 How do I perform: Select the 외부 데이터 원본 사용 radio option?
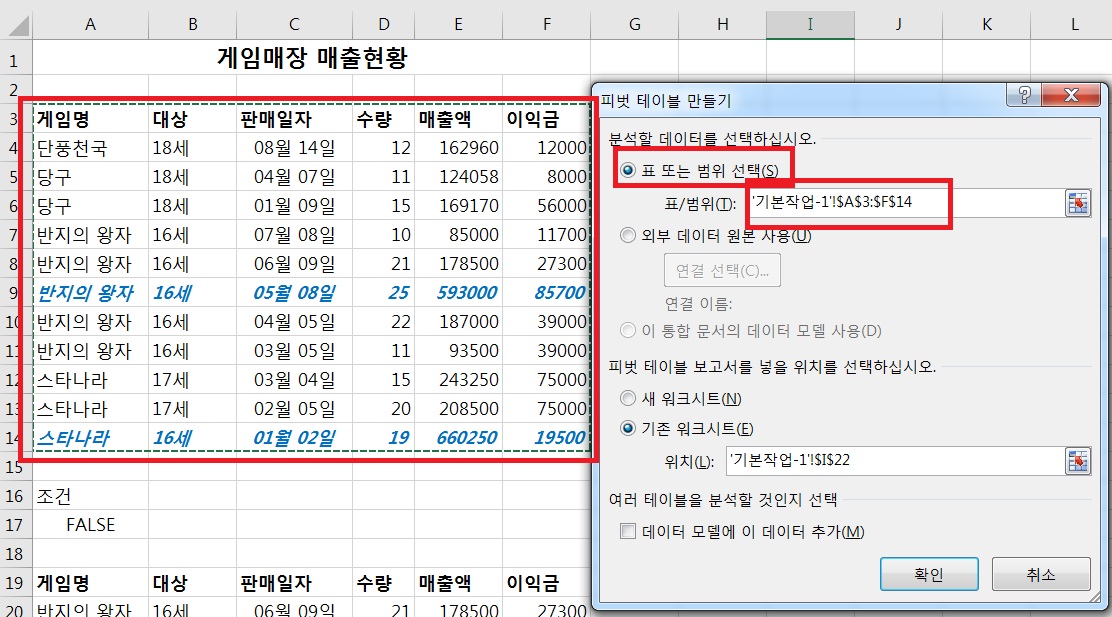click(628, 236)
